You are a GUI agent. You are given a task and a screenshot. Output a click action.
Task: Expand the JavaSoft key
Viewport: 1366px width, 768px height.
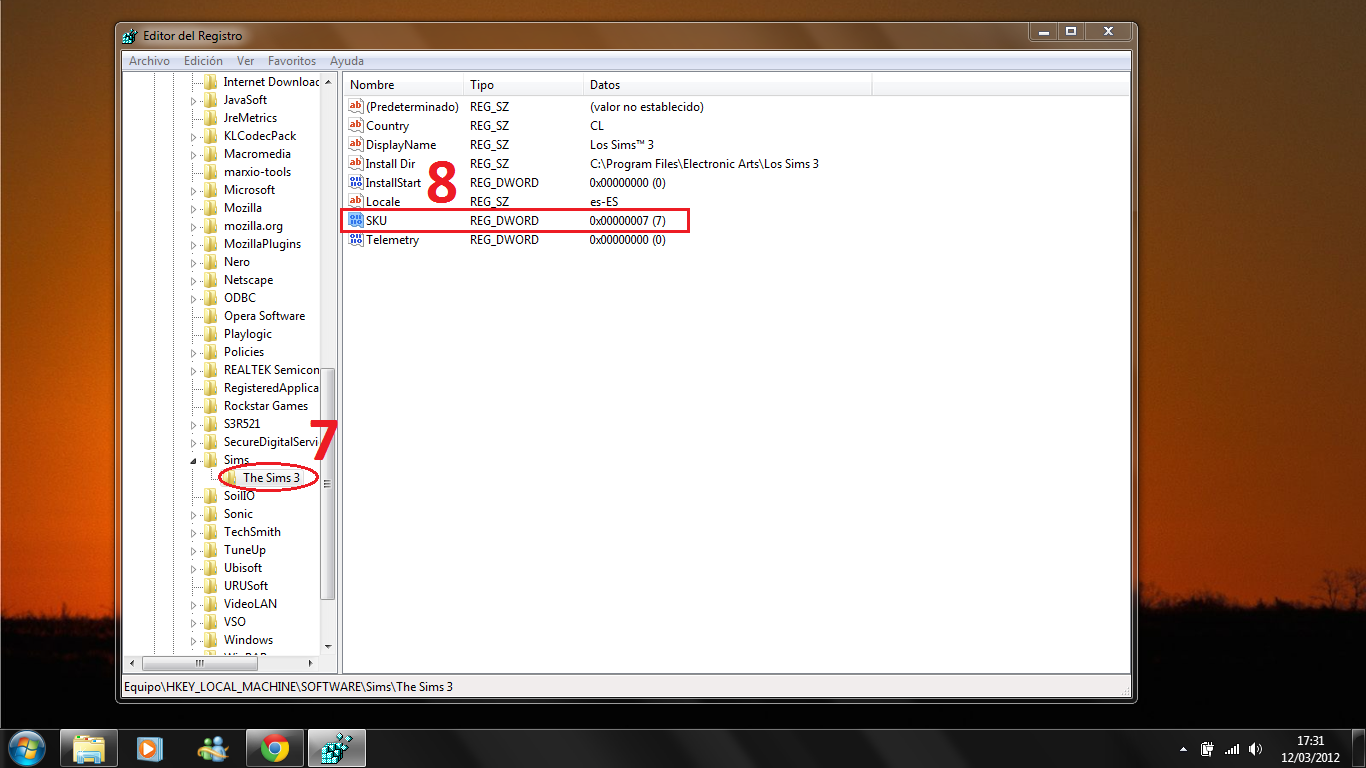tap(194, 100)
